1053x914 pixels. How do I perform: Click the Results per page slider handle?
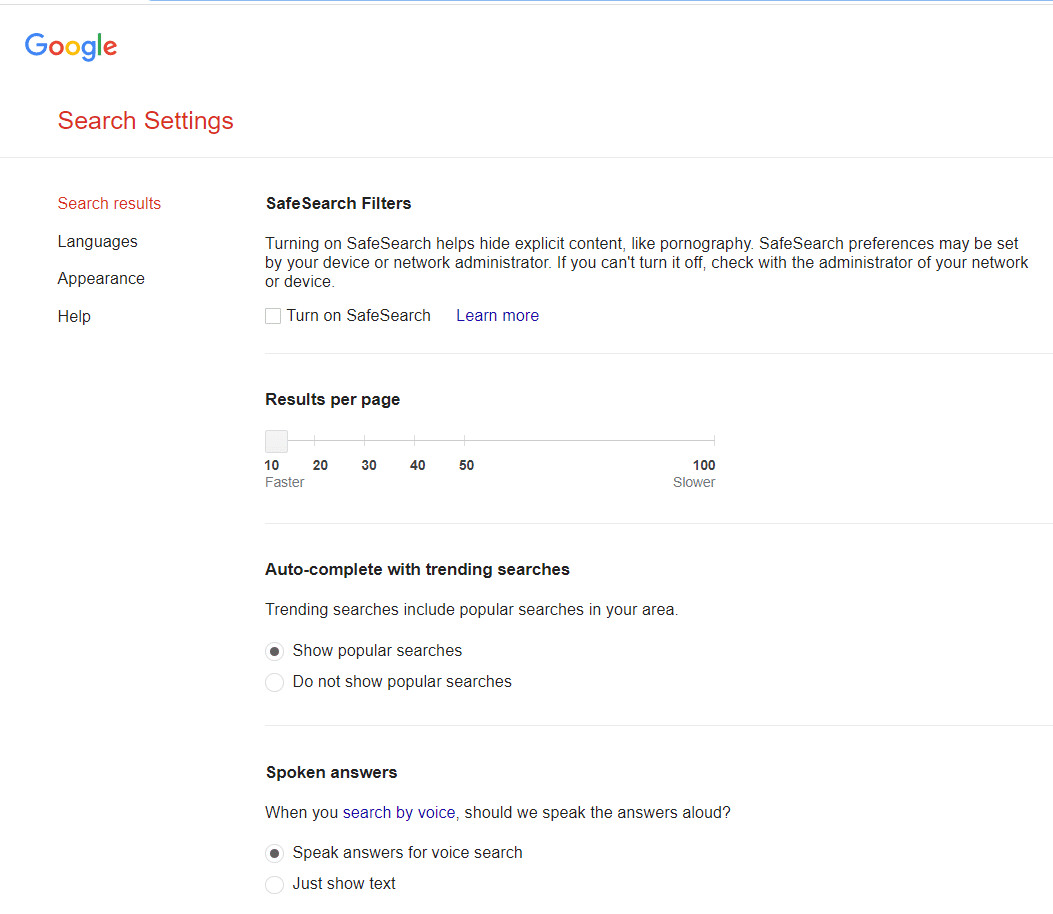point(277,441)
